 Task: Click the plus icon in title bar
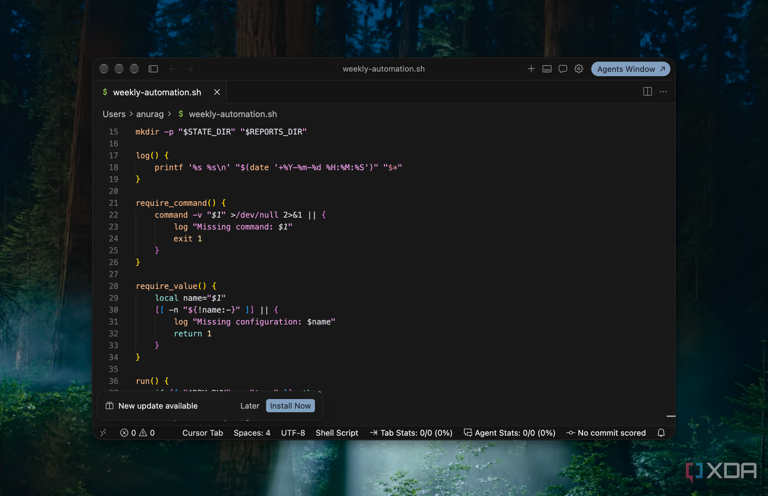pyautogui.click(x=531, y=69)
